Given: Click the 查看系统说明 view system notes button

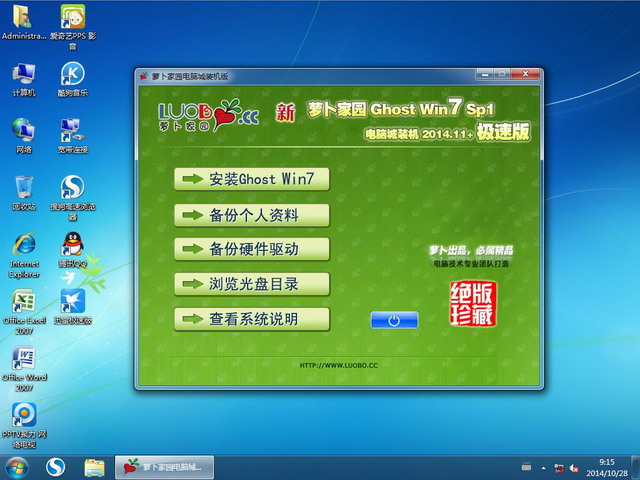Looking at the screenshot, I should coord(252,319).
